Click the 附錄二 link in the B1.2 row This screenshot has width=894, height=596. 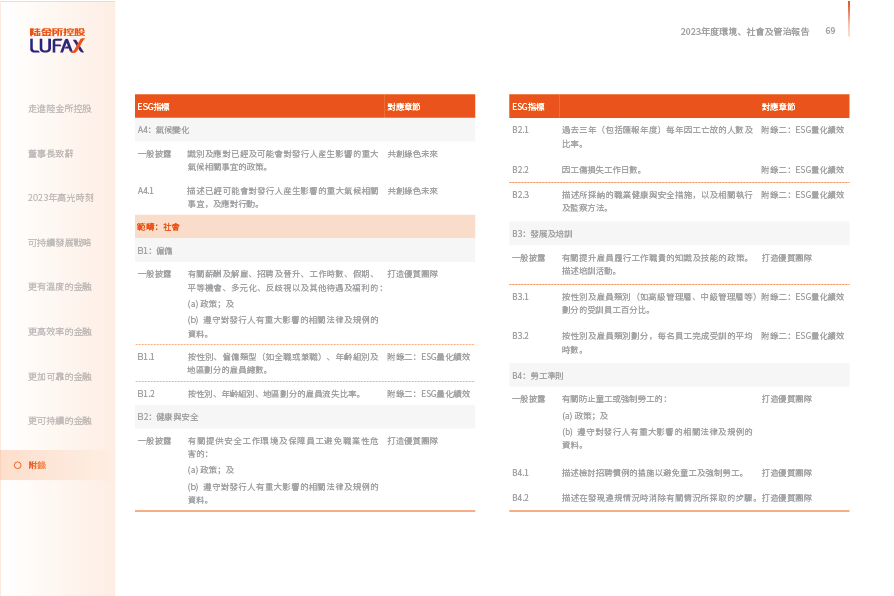click(x=428, y=394)
